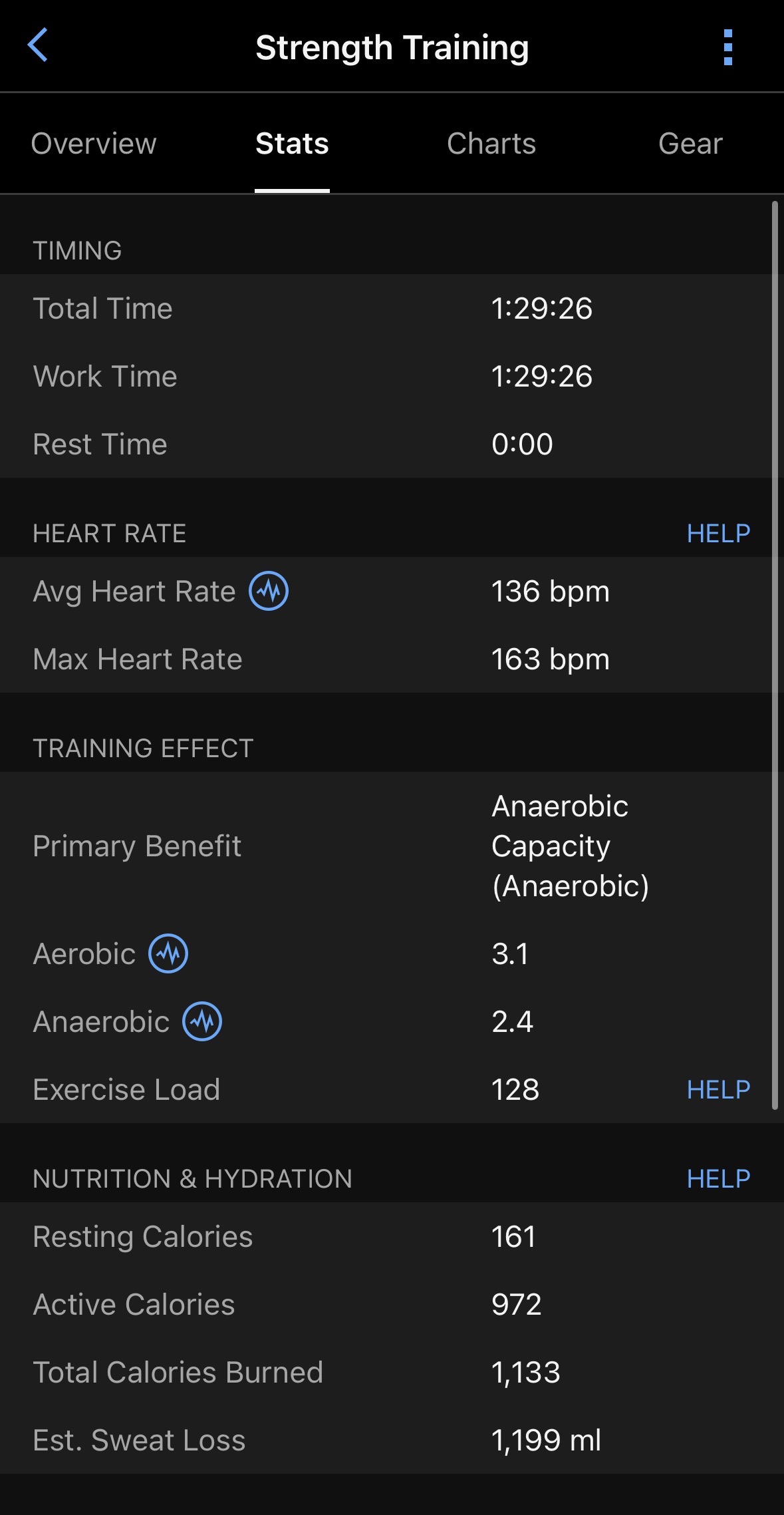
Task: Select the Max Heart Rate row
Action: (392, 659)
